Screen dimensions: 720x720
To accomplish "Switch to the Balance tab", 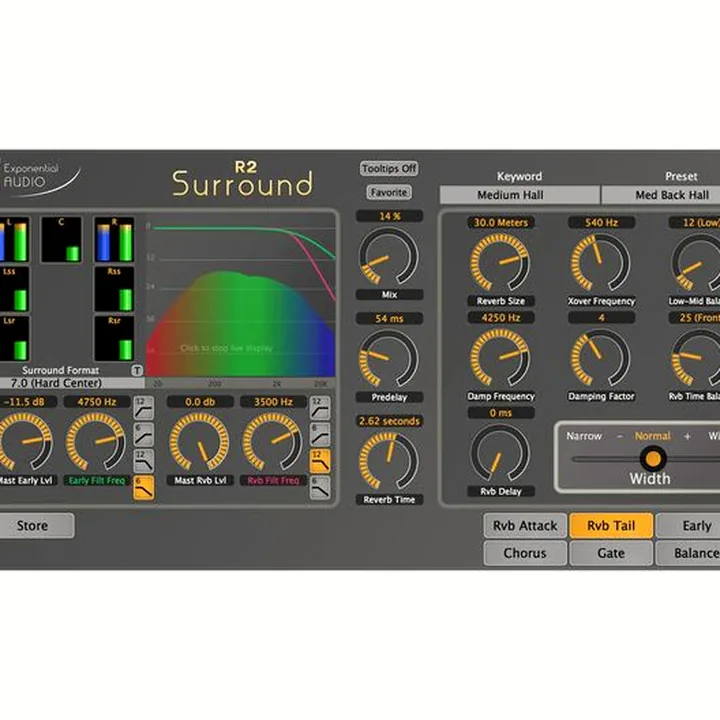I will tap(688, 553).
